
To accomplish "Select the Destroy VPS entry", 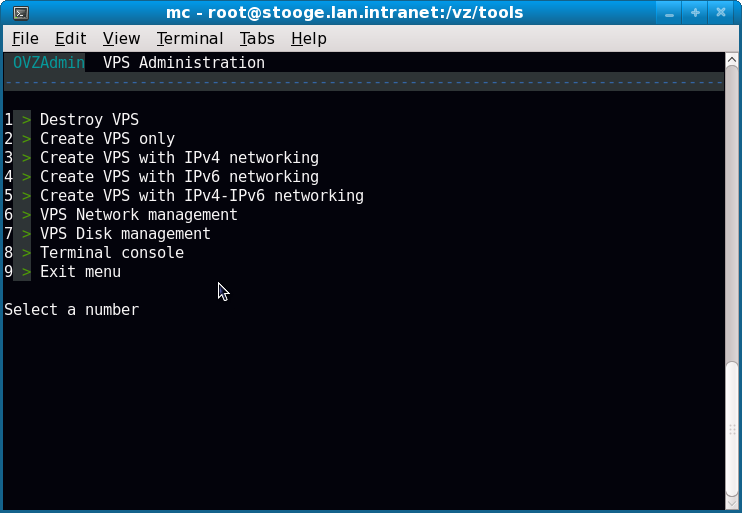I will click(89, 120).
